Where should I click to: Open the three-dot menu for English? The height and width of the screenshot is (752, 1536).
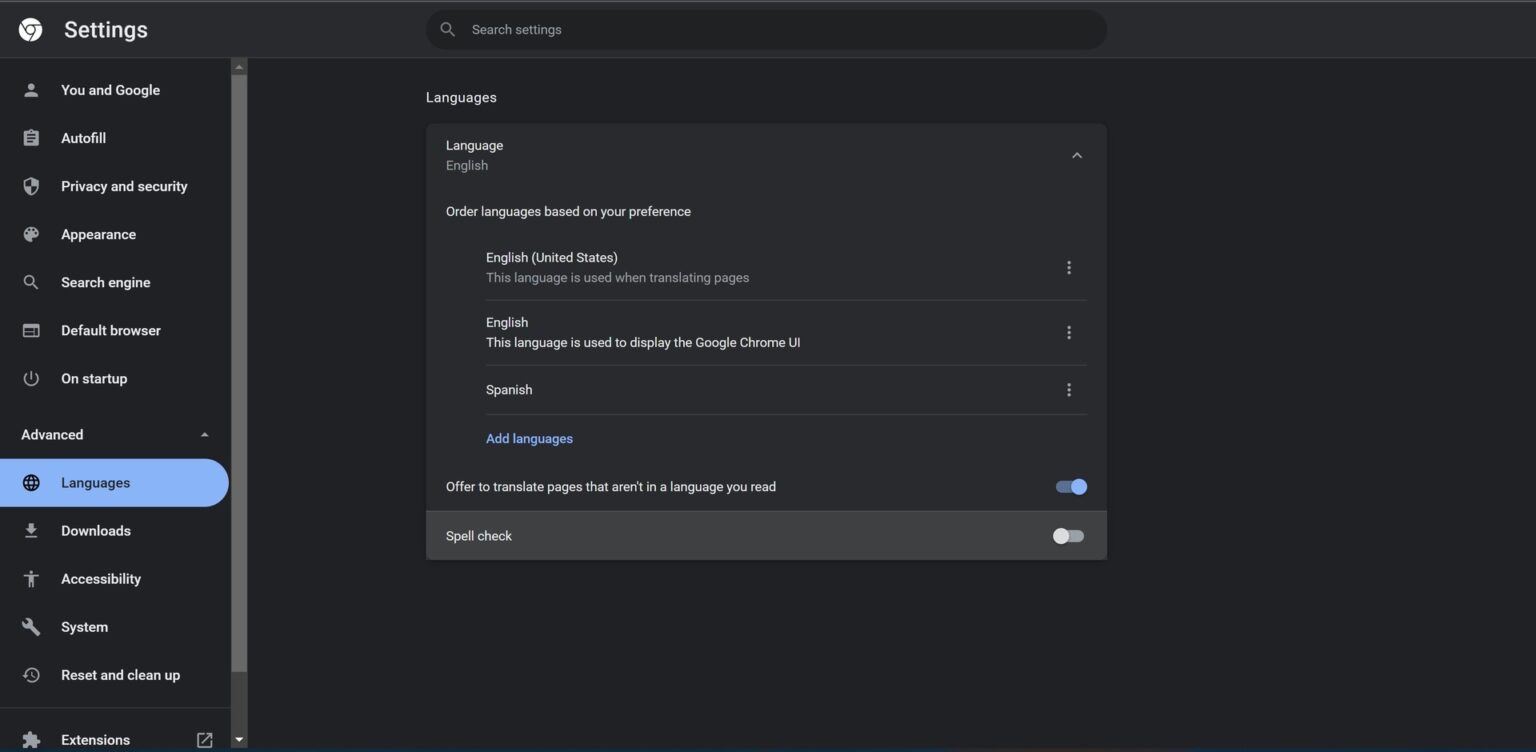click(1068, 331)
